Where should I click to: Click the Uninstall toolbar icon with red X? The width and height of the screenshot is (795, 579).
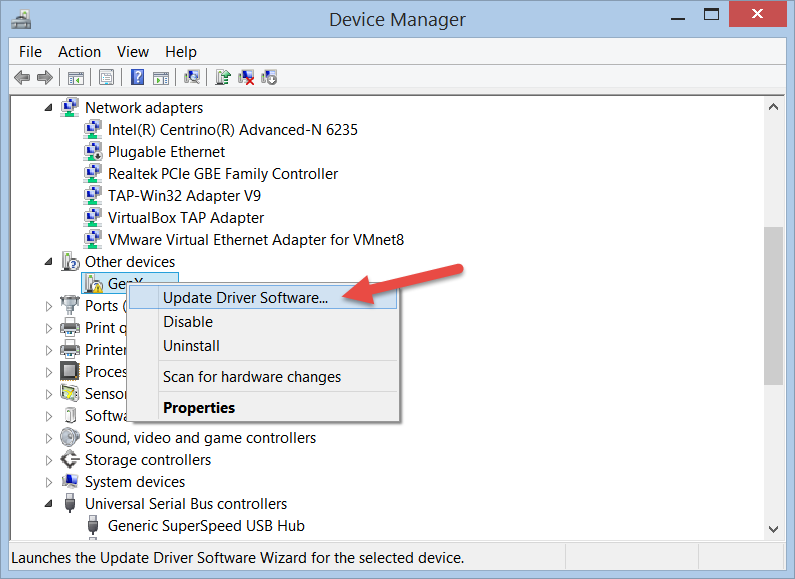point(246,77)
